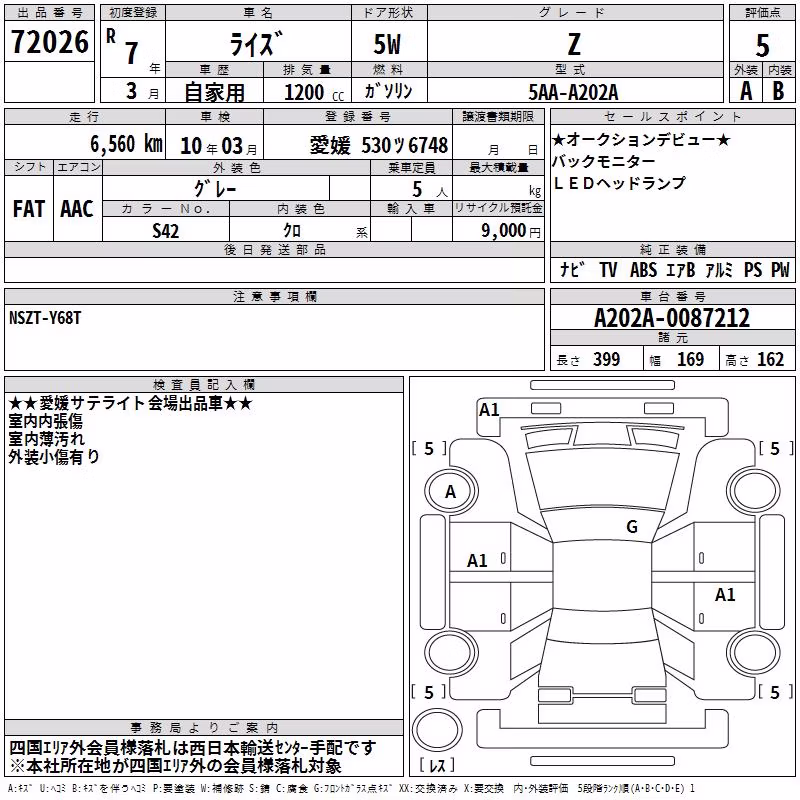Image resolution: width=800 pixels, height=800 pixels.
Task: Select note NSZT-Y68T
Action: (x=45, y=318)
